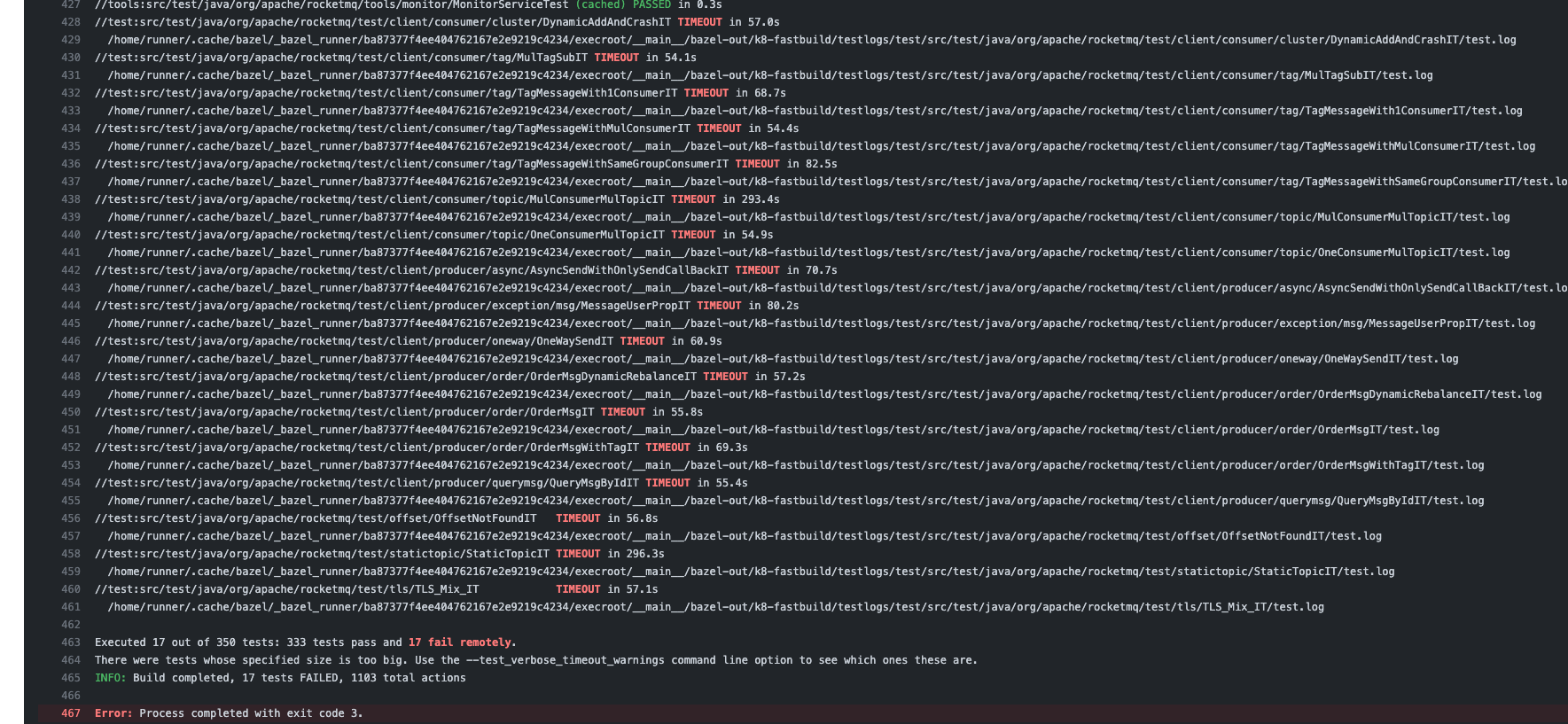Viewport: 1568px width, 724px height.
Task: Click the OneWaySendIT/test.log path line
Action: coord(784,359)
